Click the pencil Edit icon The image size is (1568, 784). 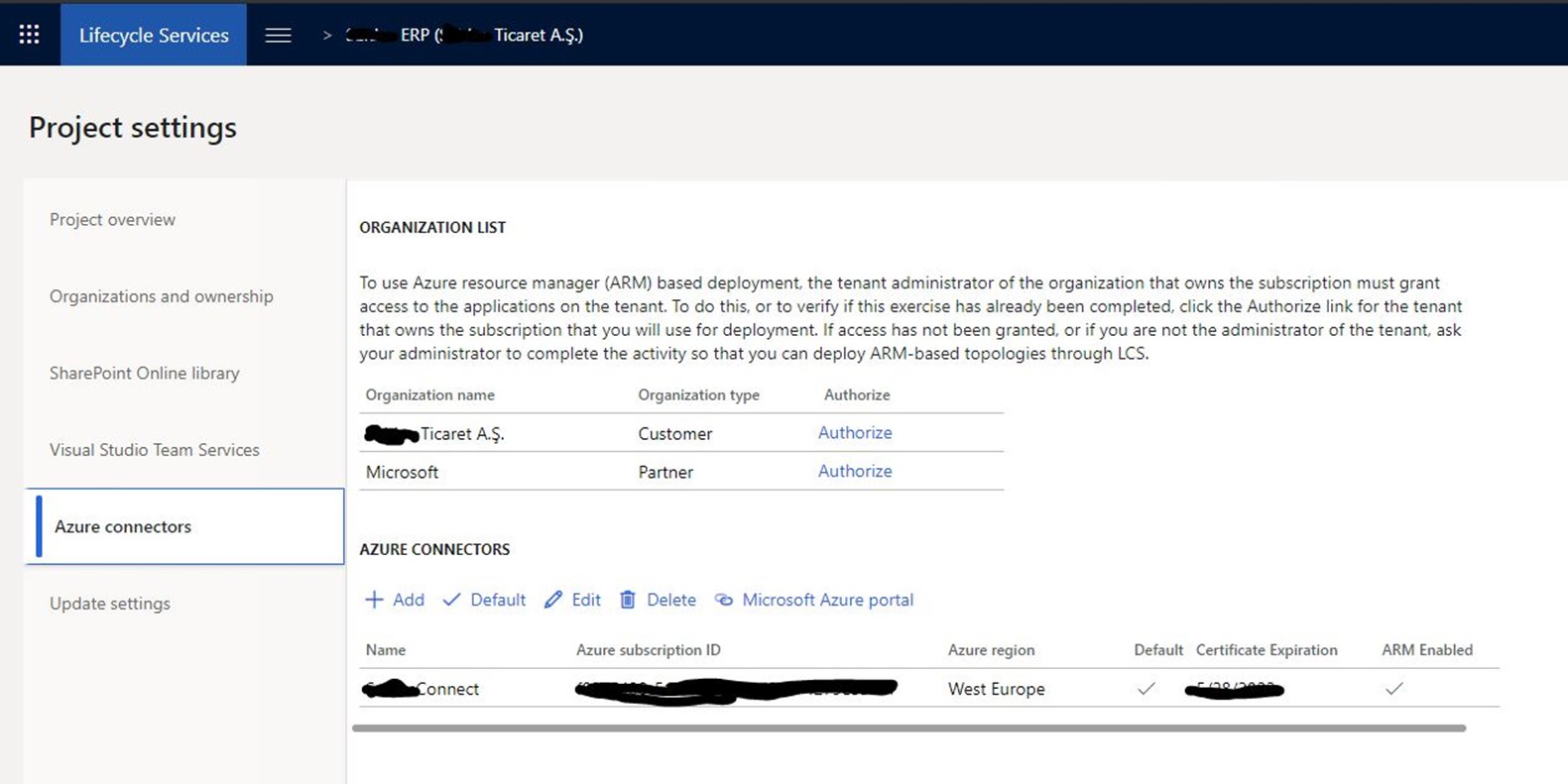tap(553, 600)
